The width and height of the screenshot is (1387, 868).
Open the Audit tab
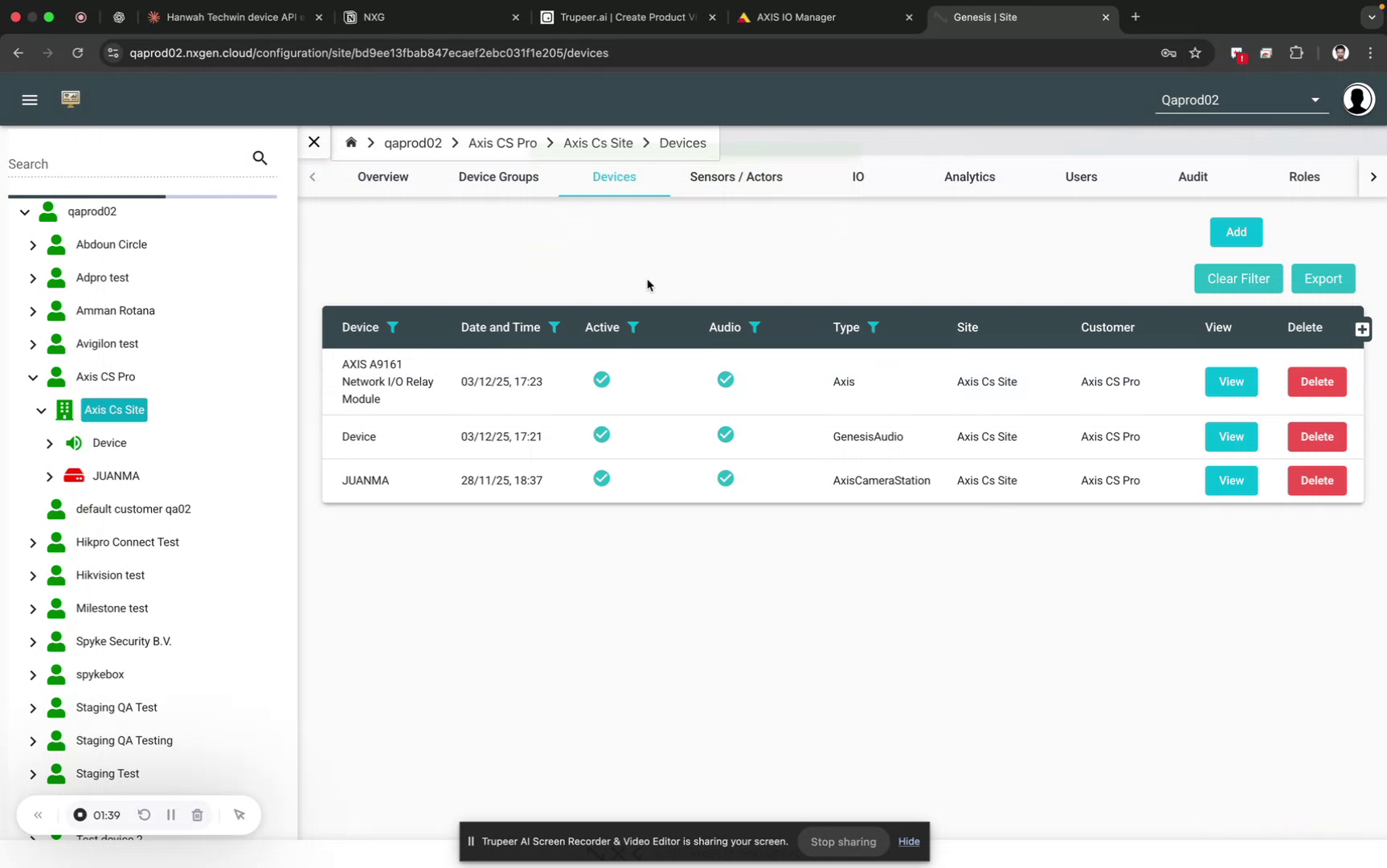click(x=1192, y=177)
